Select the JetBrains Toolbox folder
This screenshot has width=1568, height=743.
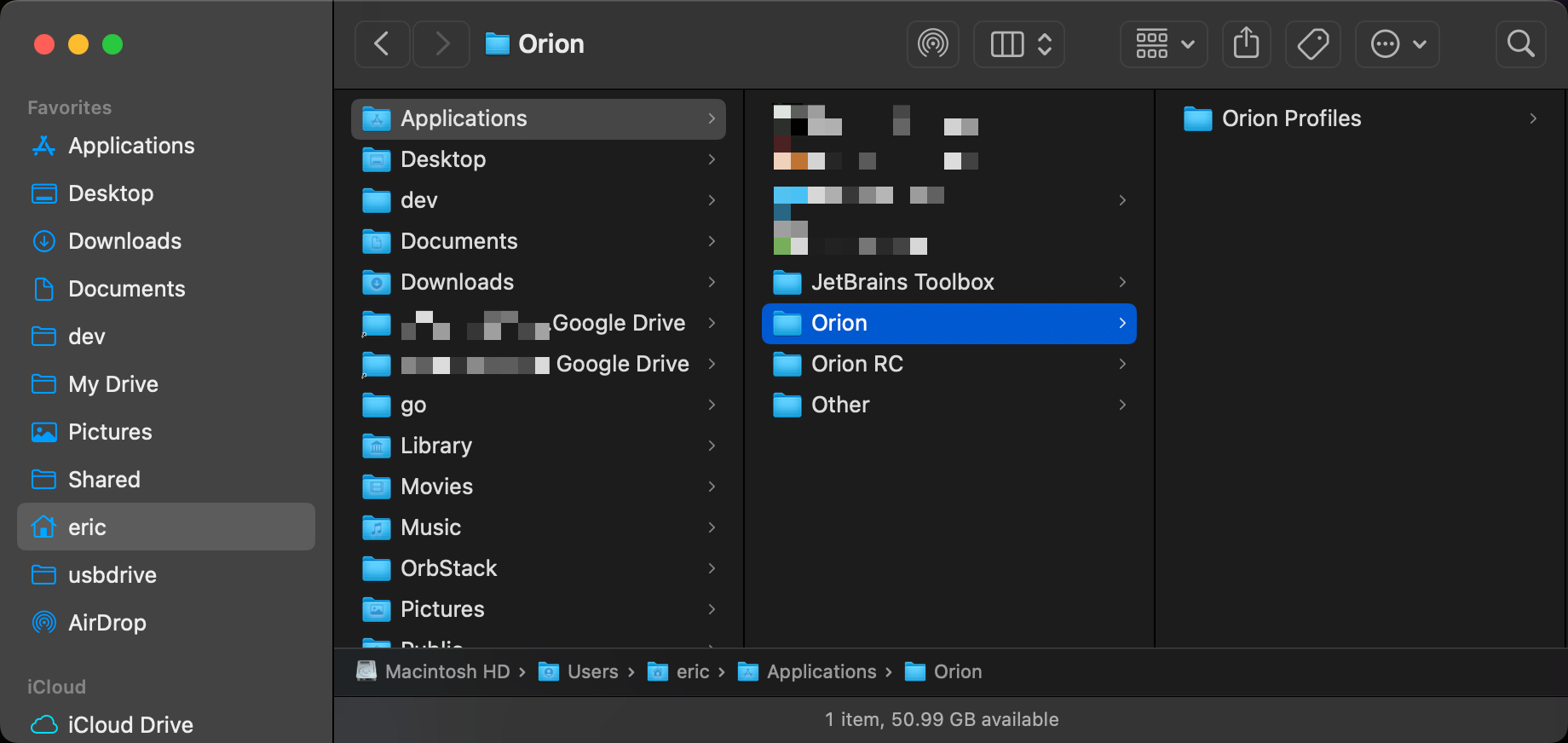[x=902, y=282]
